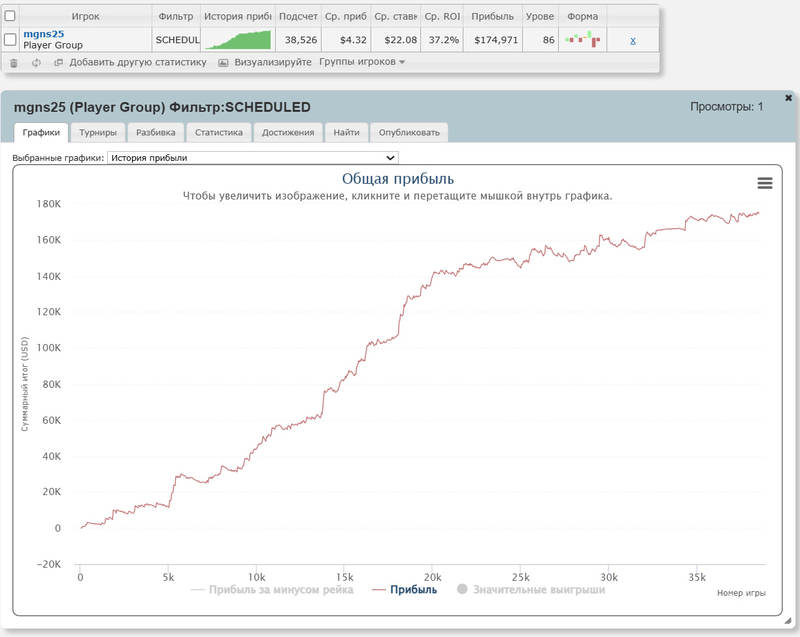Click the 'x' remove link in row

(632, 40)
